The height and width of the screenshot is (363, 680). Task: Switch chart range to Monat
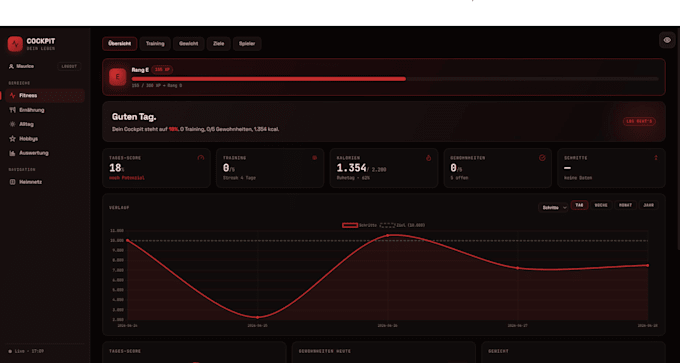[625, 205]
